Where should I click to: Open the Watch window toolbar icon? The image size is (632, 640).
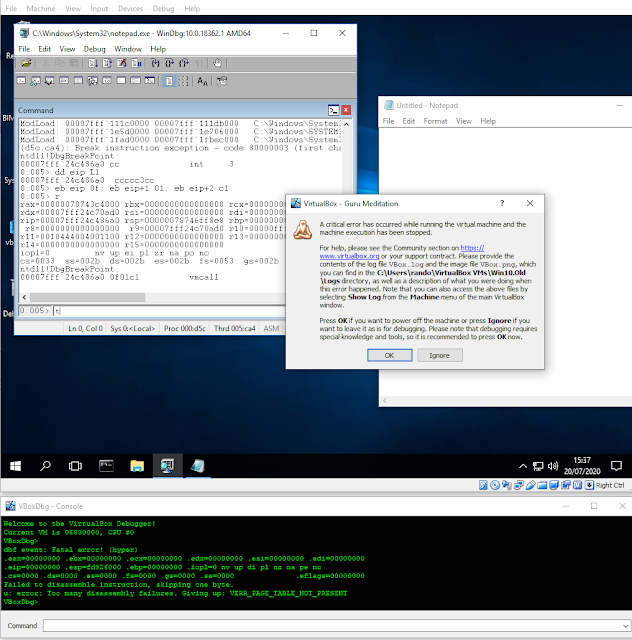[35, 81]
